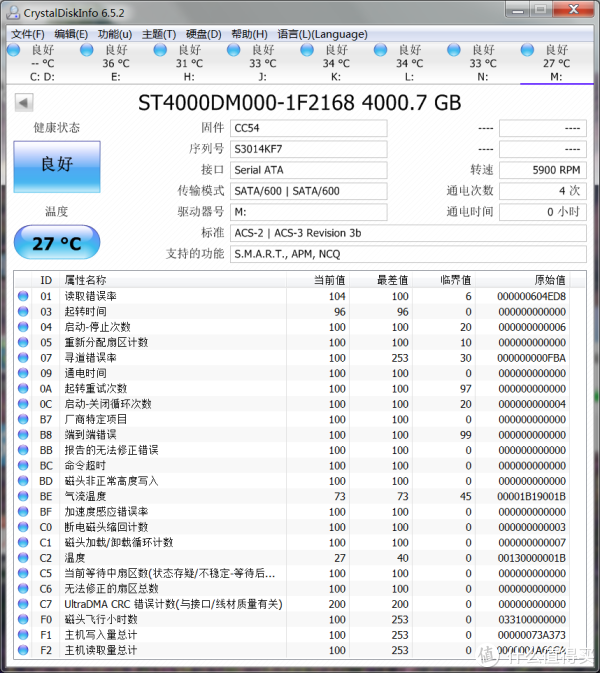This screenshot has width=600, height=673.
Task: Click status icon for 09 通电时间
Action: 23,373
